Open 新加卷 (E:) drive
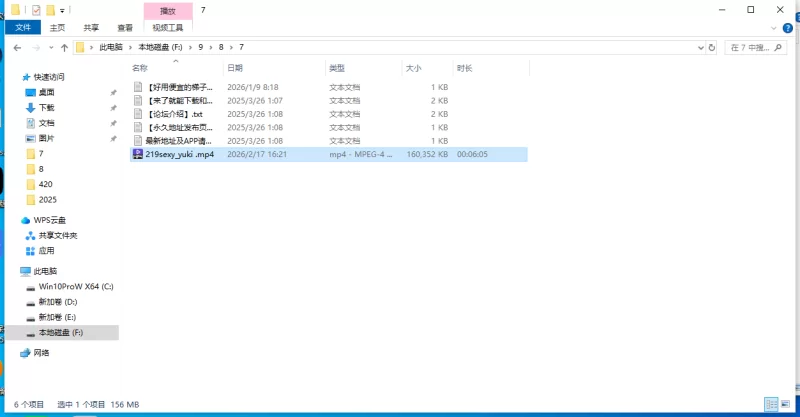 click(x=57, y=317)
